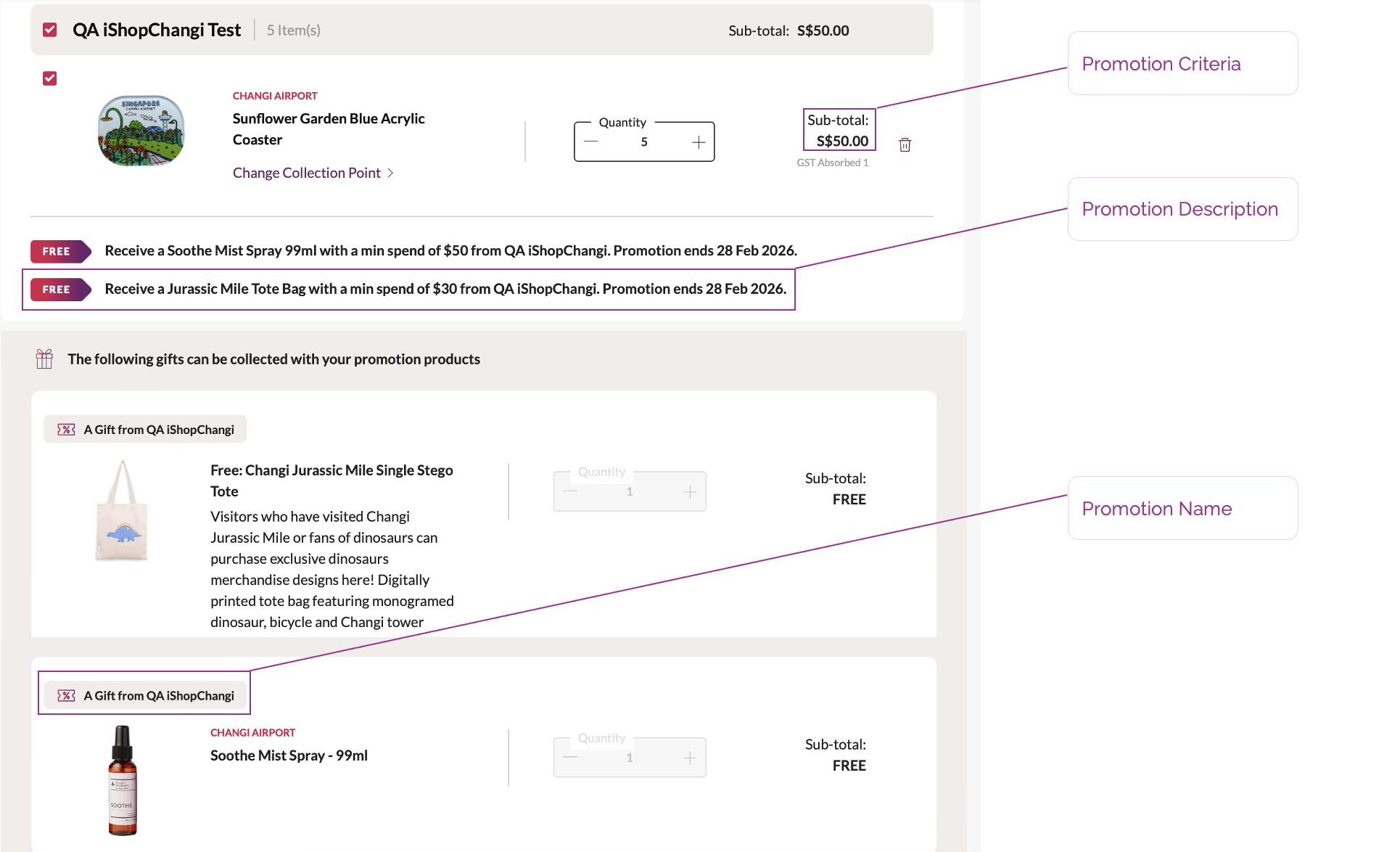Click Sunflower Garden Coaster product thumbnail
The width and height of the screenshot is (1400, 852).
141,131
